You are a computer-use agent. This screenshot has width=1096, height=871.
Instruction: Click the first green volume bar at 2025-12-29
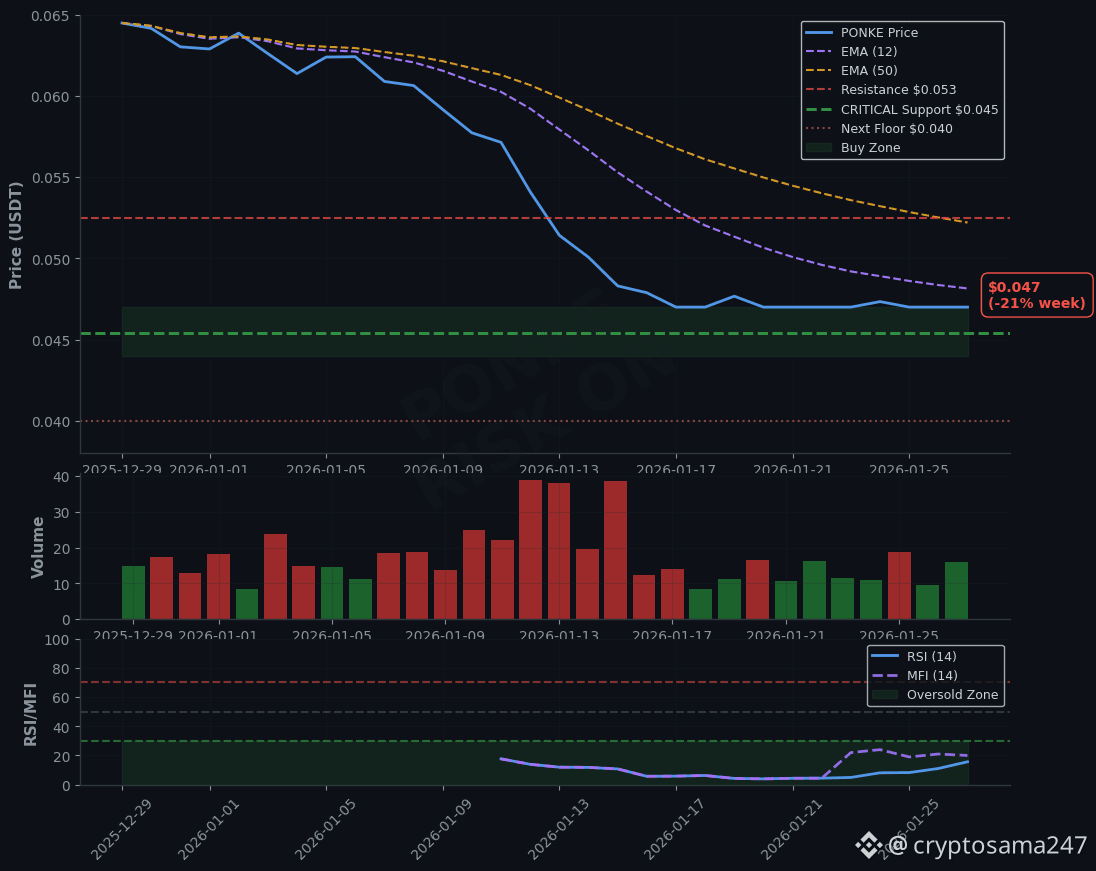(x=134, y=593)
